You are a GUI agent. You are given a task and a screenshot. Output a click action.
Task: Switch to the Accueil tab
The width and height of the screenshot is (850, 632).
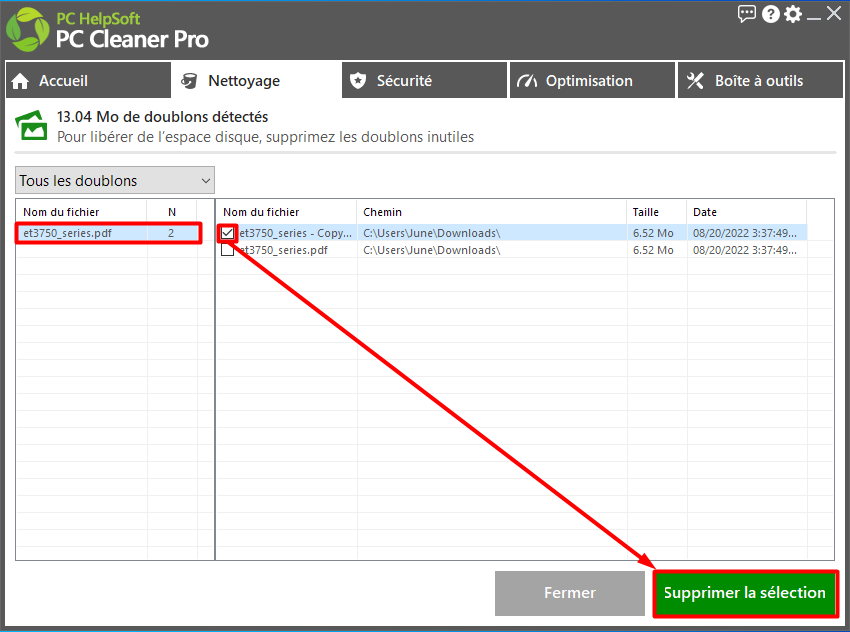click(88, 81)
